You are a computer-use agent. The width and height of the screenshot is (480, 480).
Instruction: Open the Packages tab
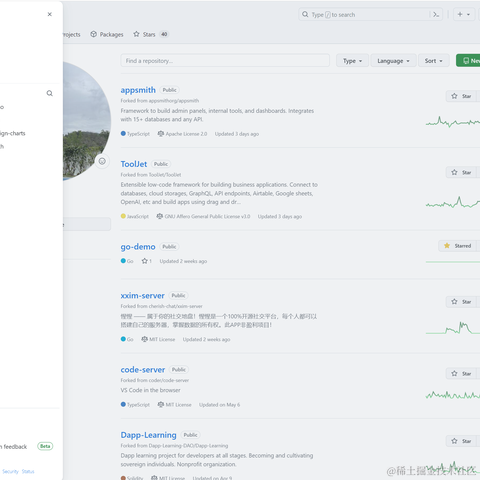tap(107, 34)
